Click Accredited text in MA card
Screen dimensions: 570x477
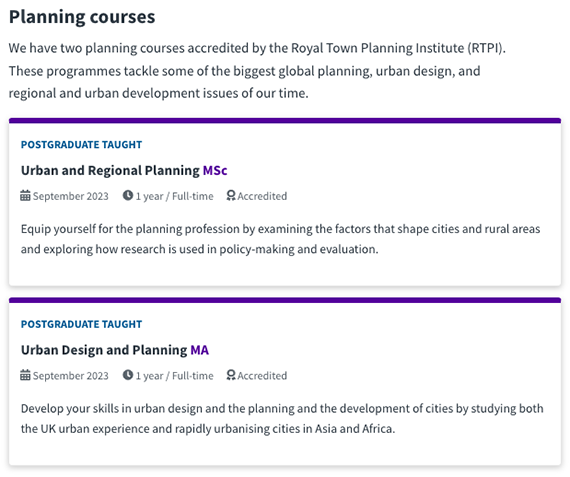[x=262, y=375]
